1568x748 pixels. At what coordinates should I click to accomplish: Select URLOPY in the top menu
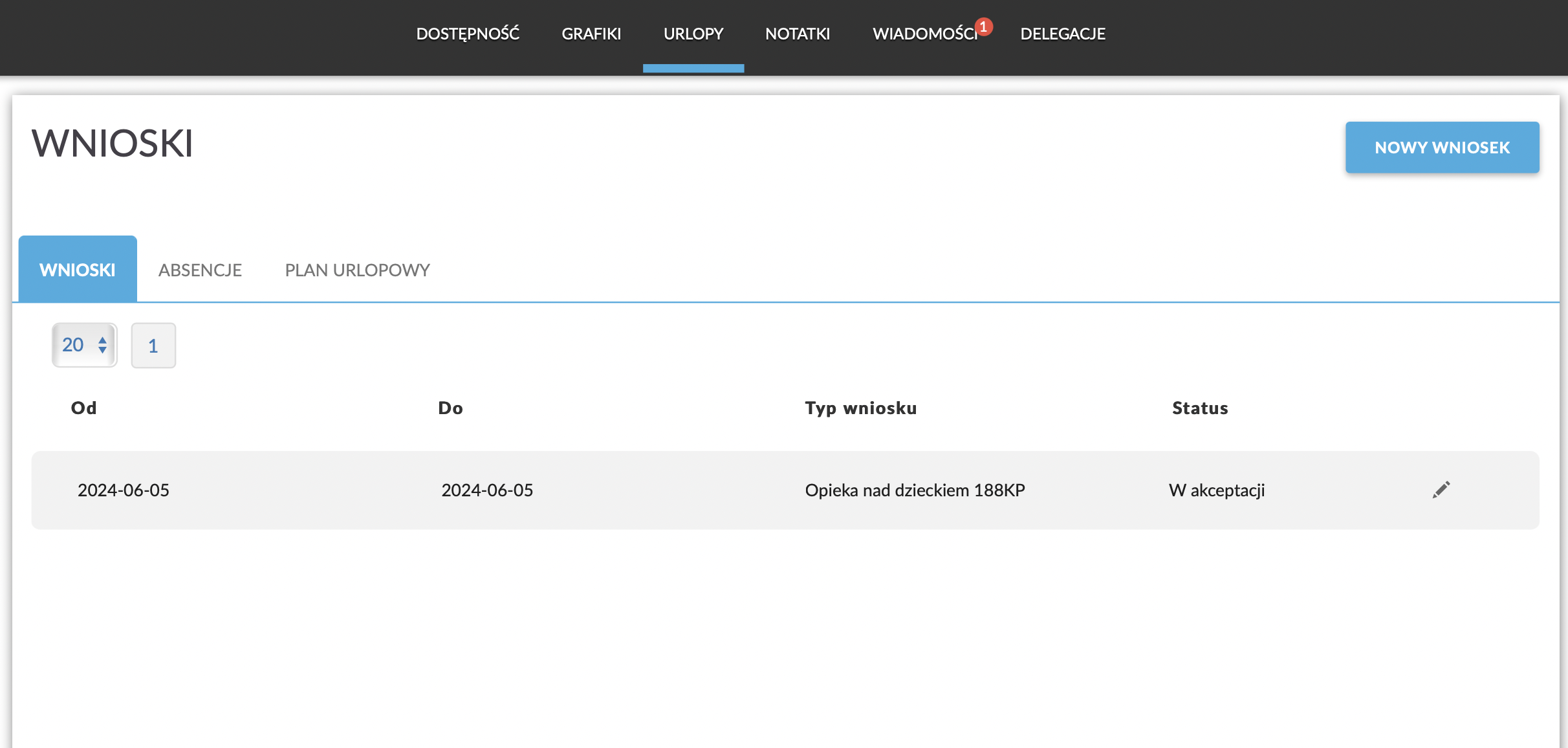tap(693, 34)
